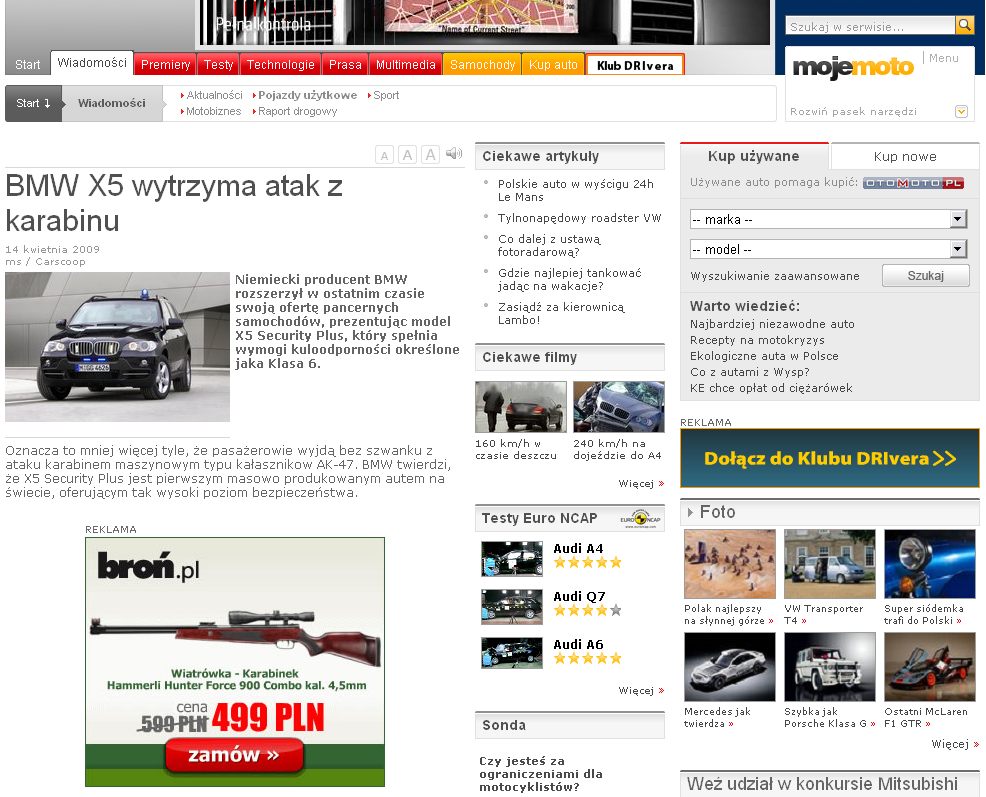Go to the Technologie tab

280,64
